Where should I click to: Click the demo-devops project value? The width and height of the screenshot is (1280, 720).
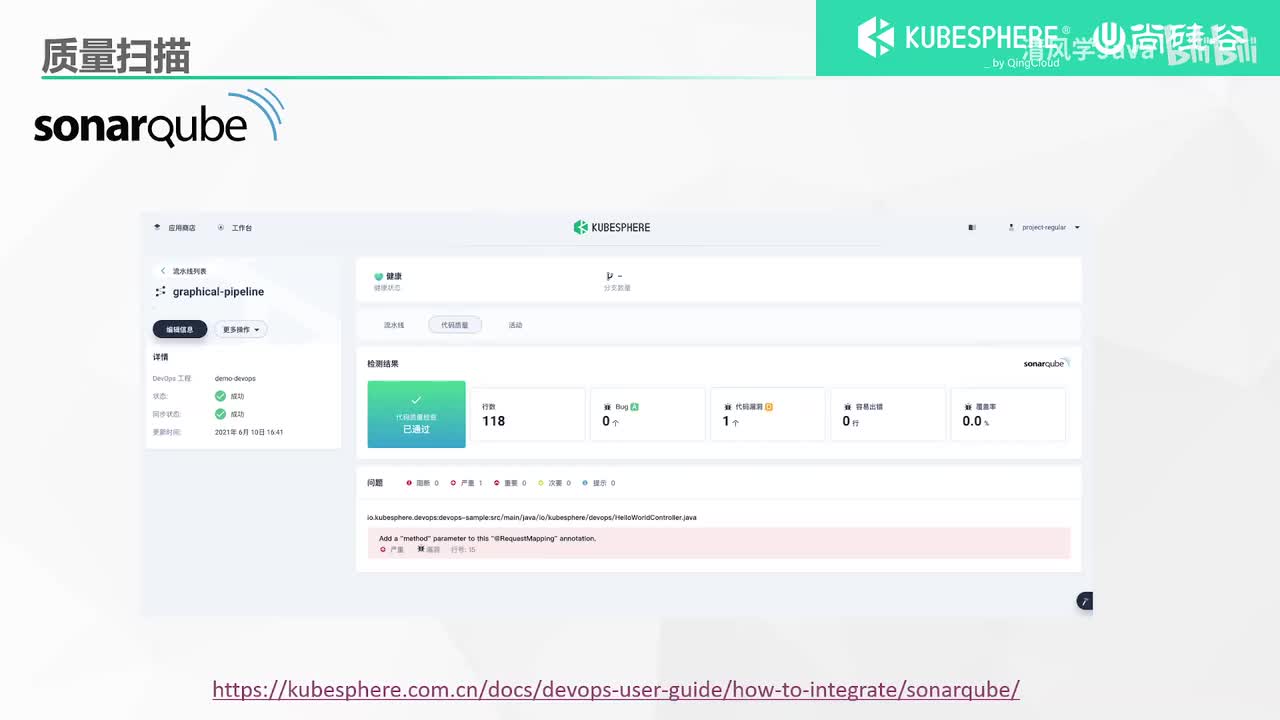tap(235, 379)
